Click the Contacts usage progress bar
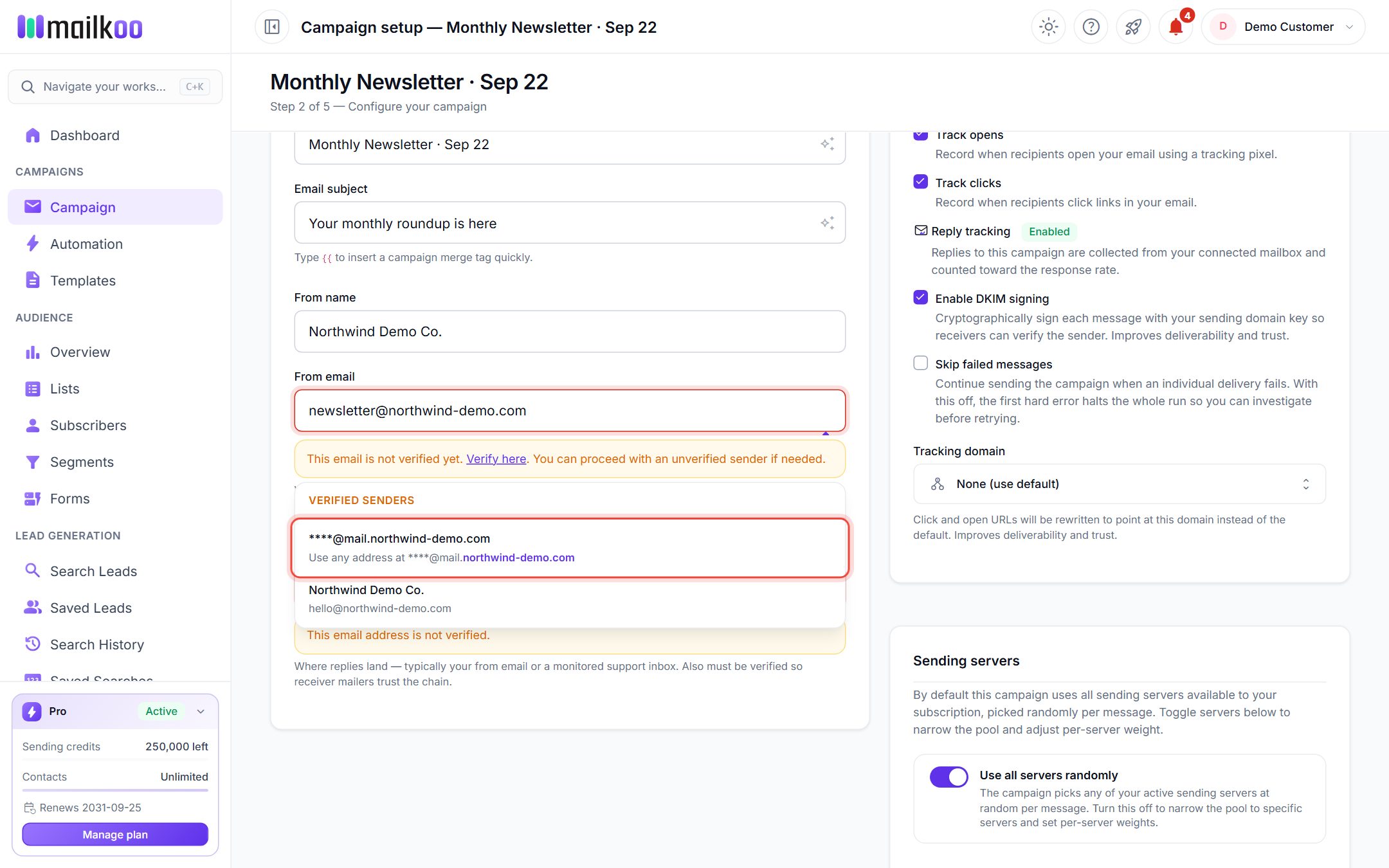 [x=115, y=790]
